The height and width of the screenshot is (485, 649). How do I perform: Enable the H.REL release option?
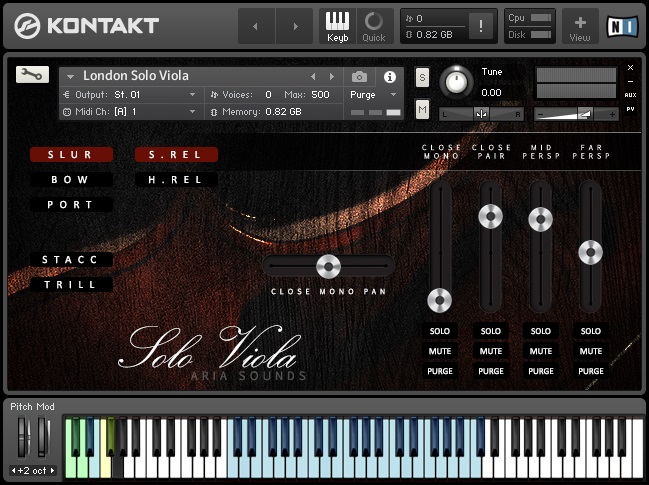click(176, 180)
